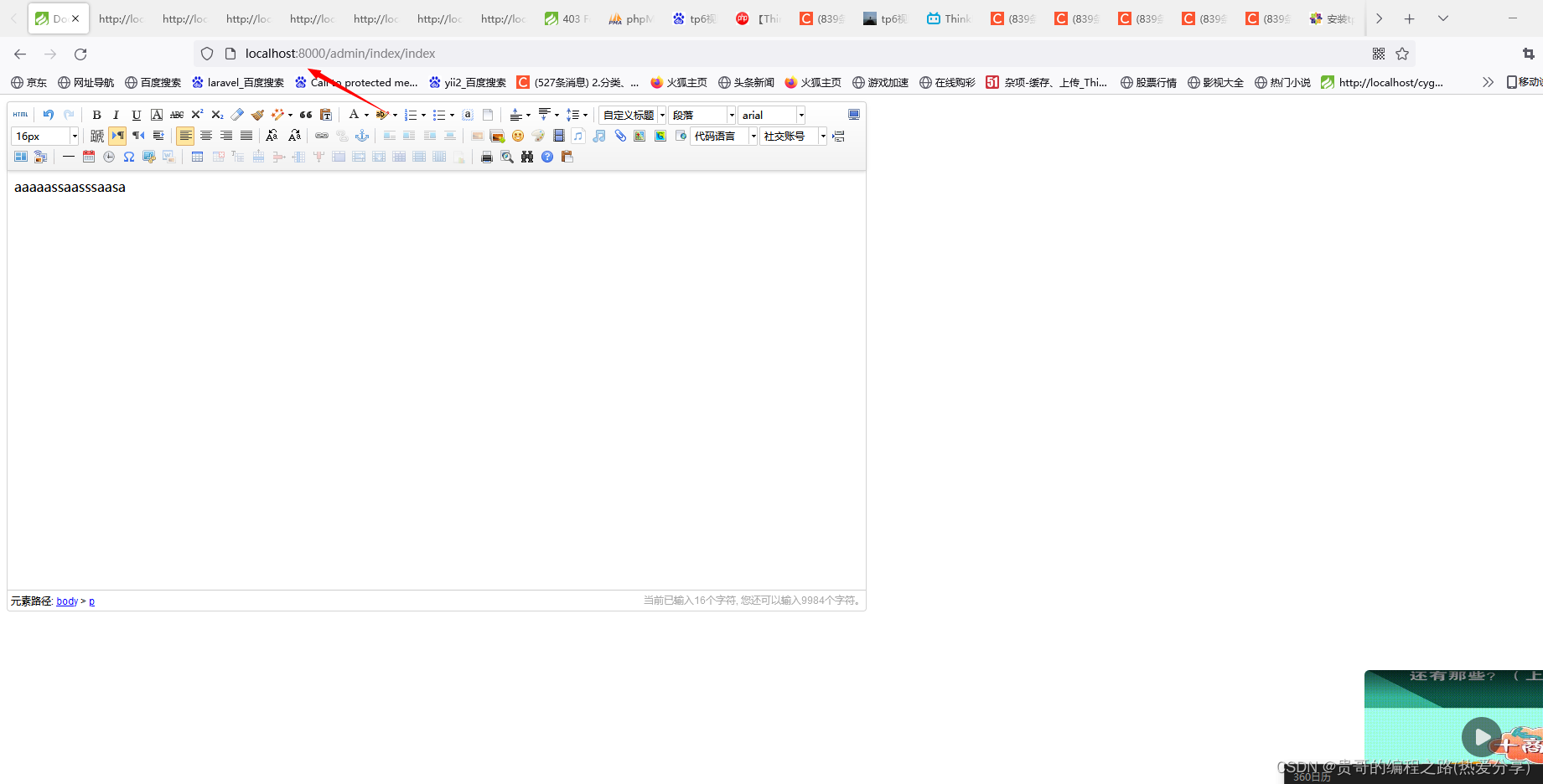
Task: Toggle italic formatting
Action: (x=117, y=115)
